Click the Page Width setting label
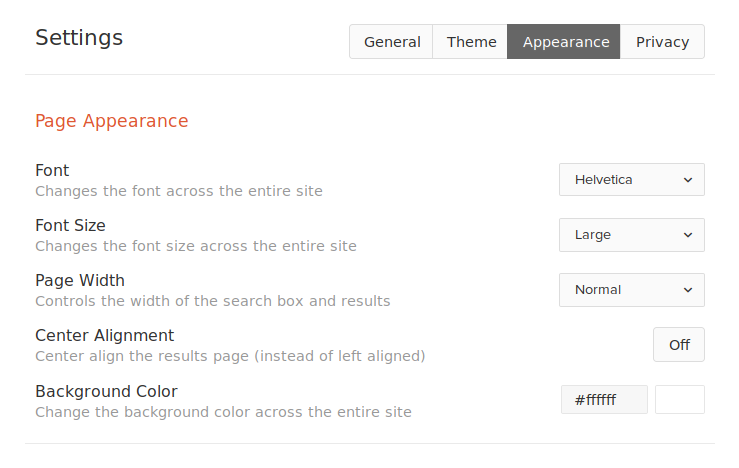The width and height of the screenshot is (739, 468). (x=80, y=280)
